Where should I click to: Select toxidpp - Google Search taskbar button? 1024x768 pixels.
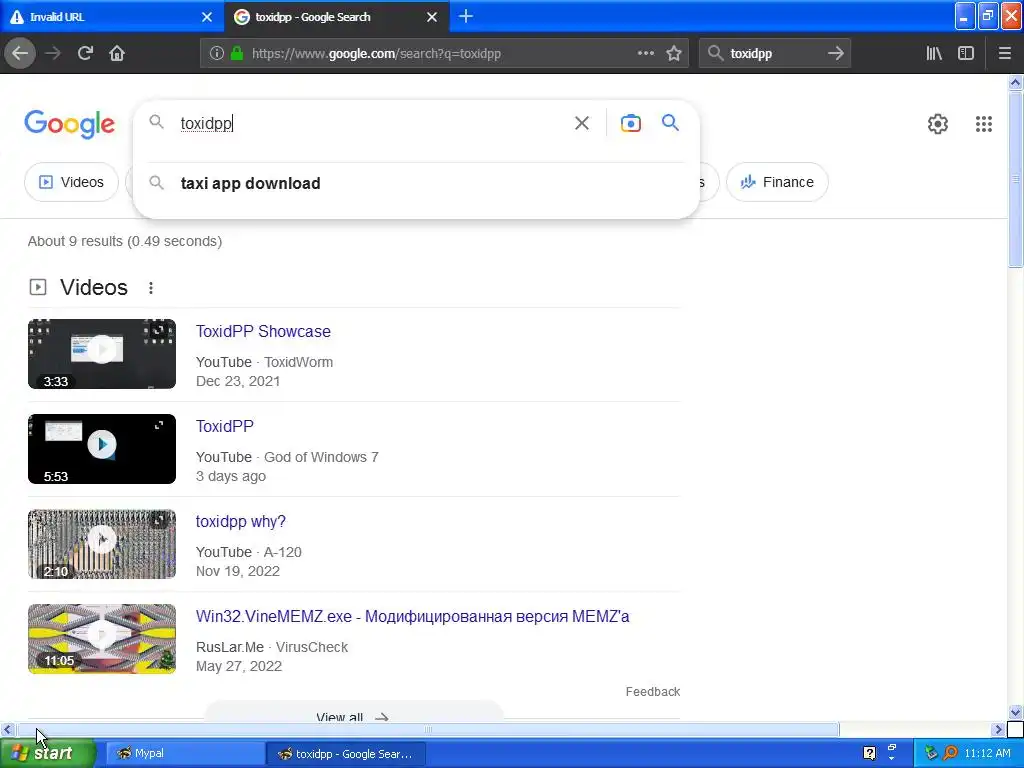(x=346, y=753)
